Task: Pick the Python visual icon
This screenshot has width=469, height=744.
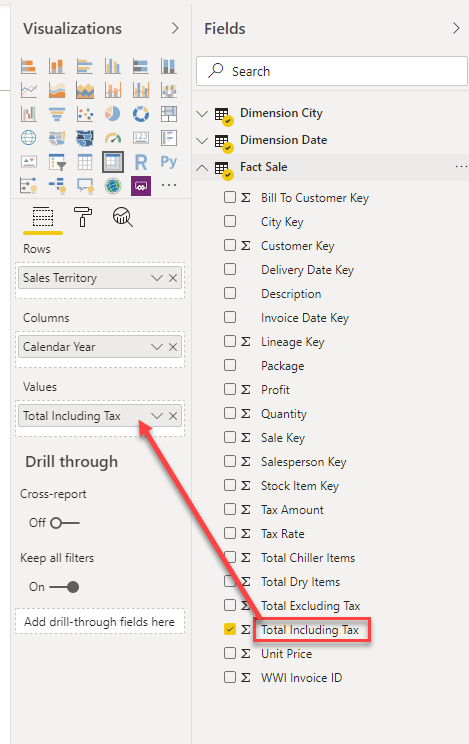Action: point(169,162)
